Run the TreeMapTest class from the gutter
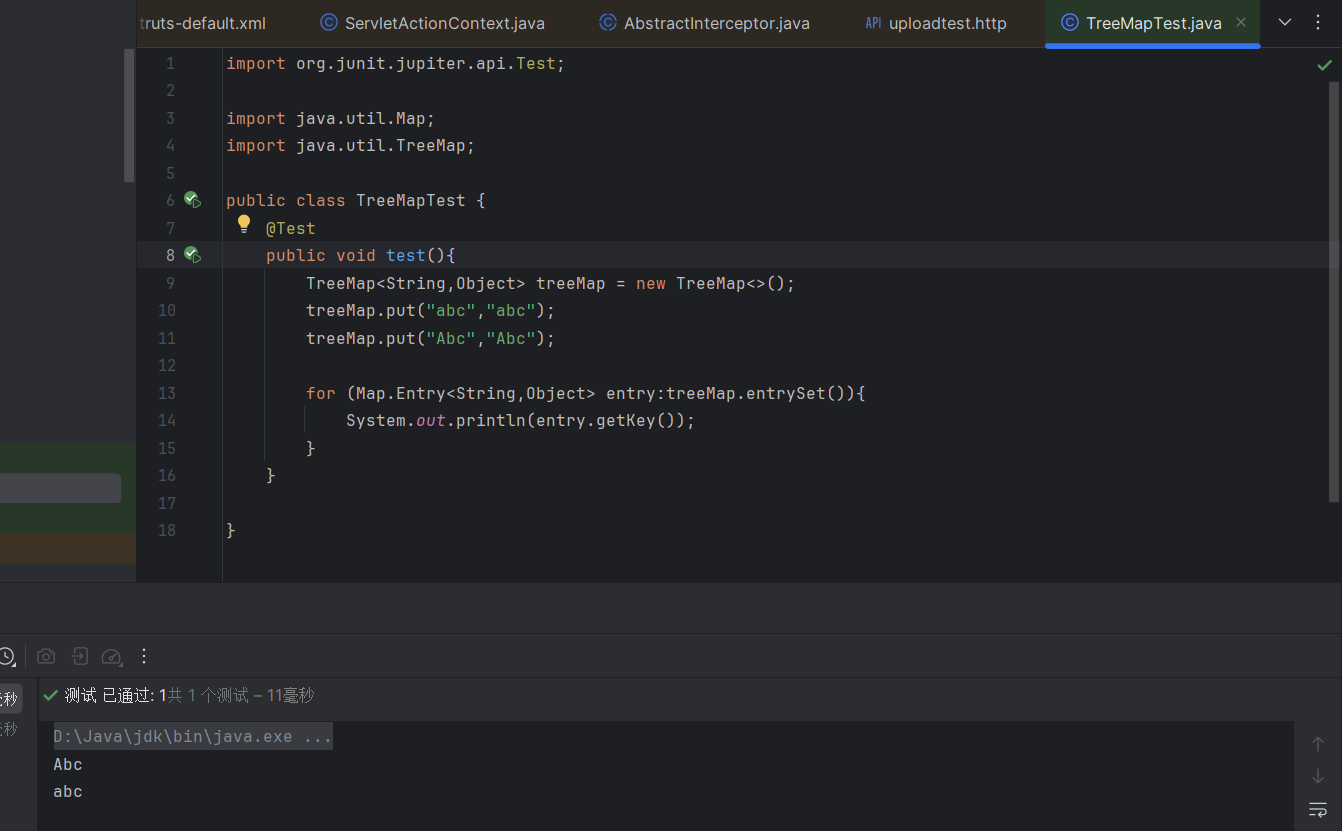Image resolution: width=1342 pixels, height=831 pixels. [192, 200]
